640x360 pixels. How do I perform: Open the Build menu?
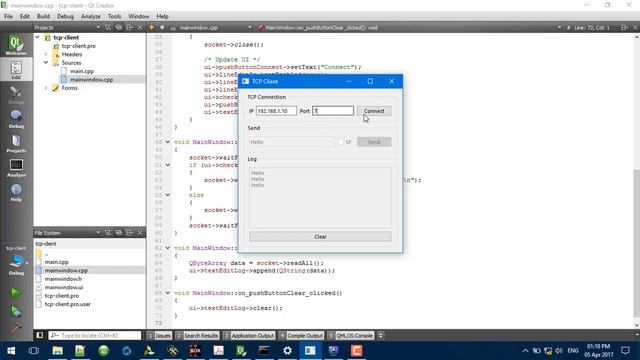click(43, 16)
